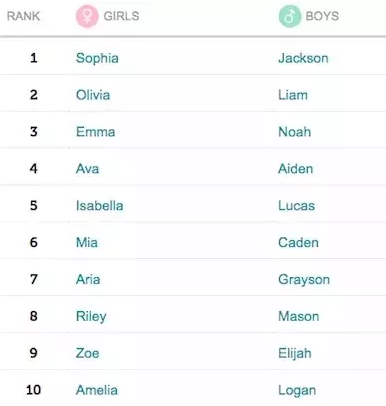This screenshot has width=386, height=406.
Task: View details for Isabella
Action: click(x=99, y=206)
